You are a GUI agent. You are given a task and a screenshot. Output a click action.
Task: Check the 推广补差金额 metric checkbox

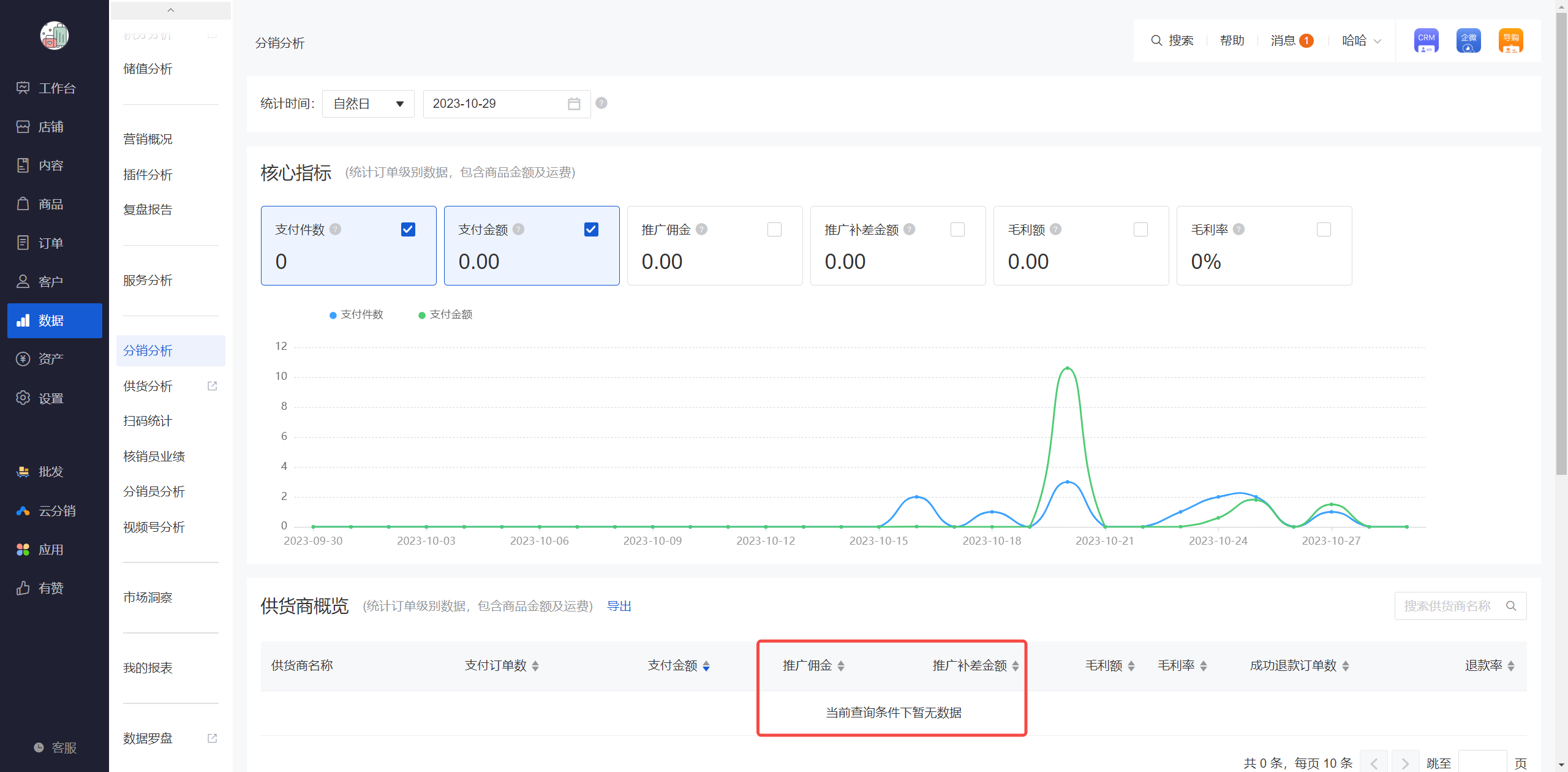pos(957,229)
